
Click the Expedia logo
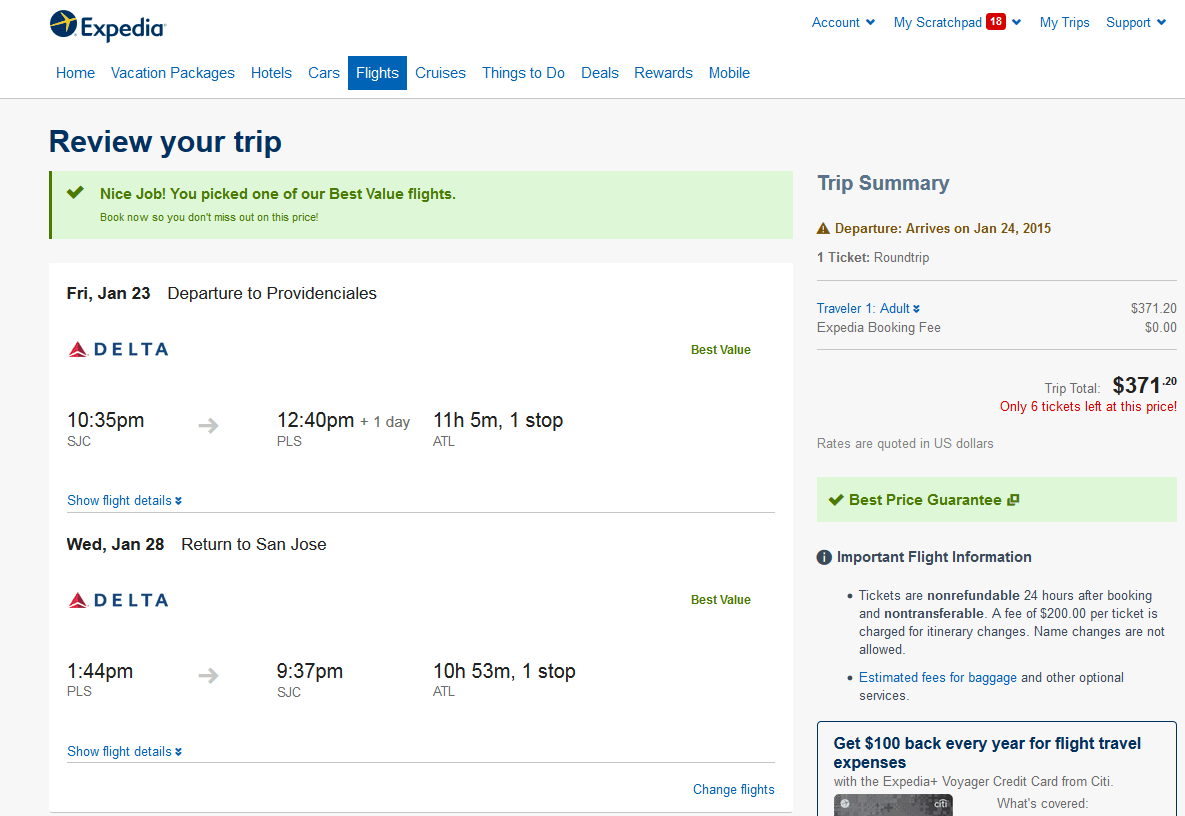107,26
